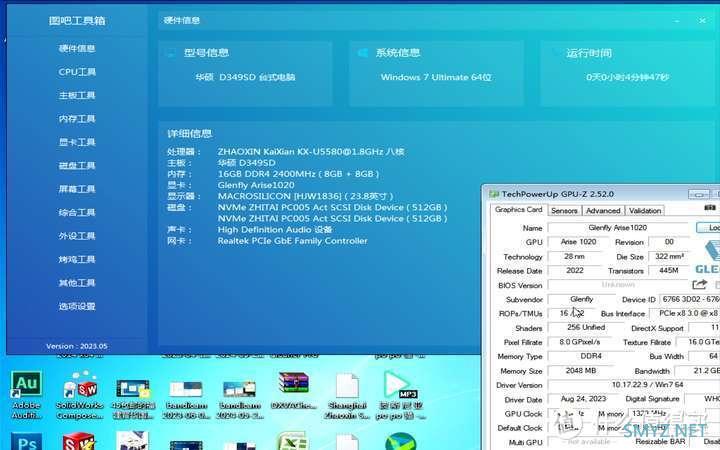720x450 pixels.
Task: Click the Transistors field 445M
Action: [x=669, y=270]
